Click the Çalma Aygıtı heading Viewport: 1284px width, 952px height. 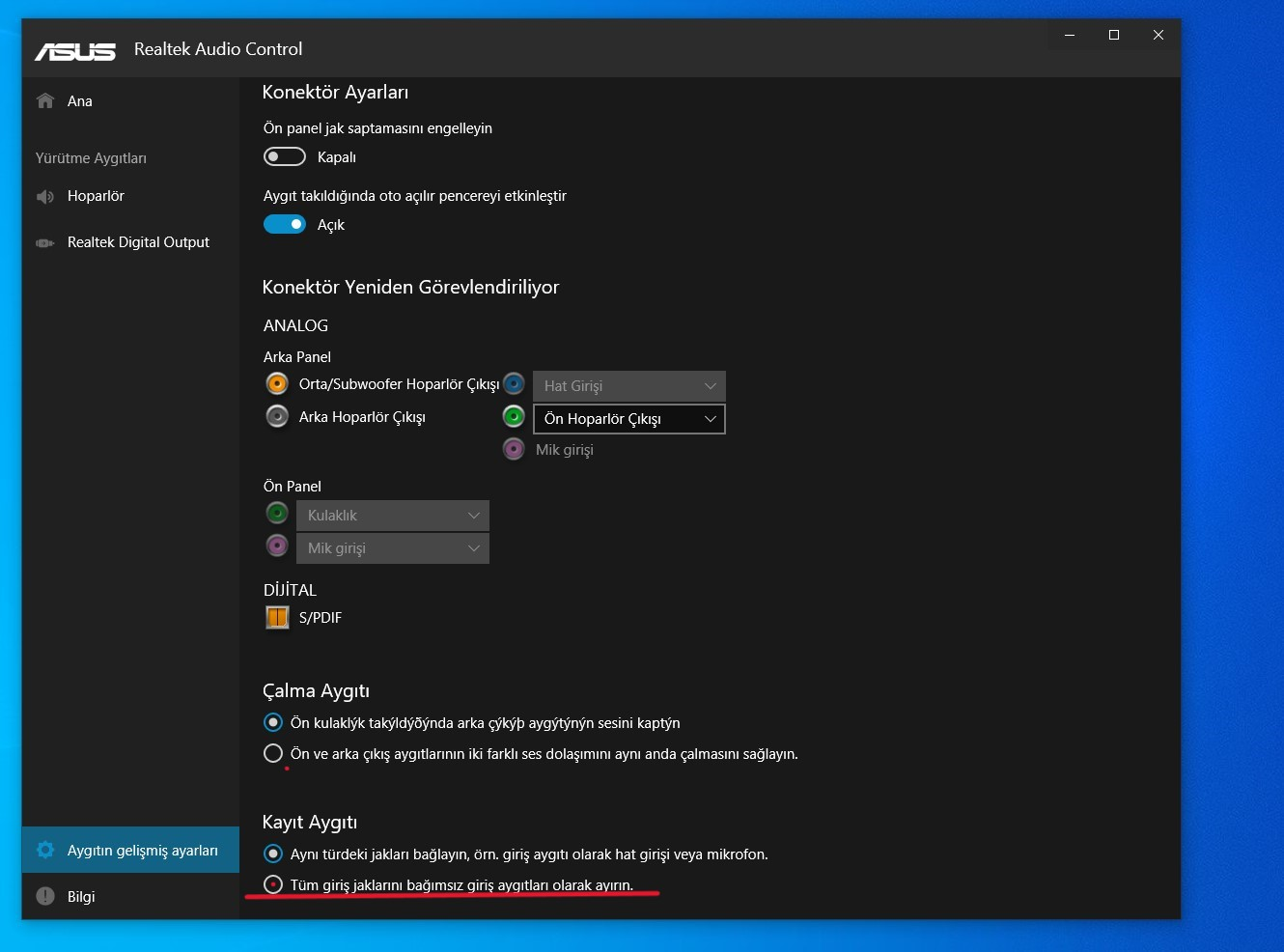[x=316, y=691]
